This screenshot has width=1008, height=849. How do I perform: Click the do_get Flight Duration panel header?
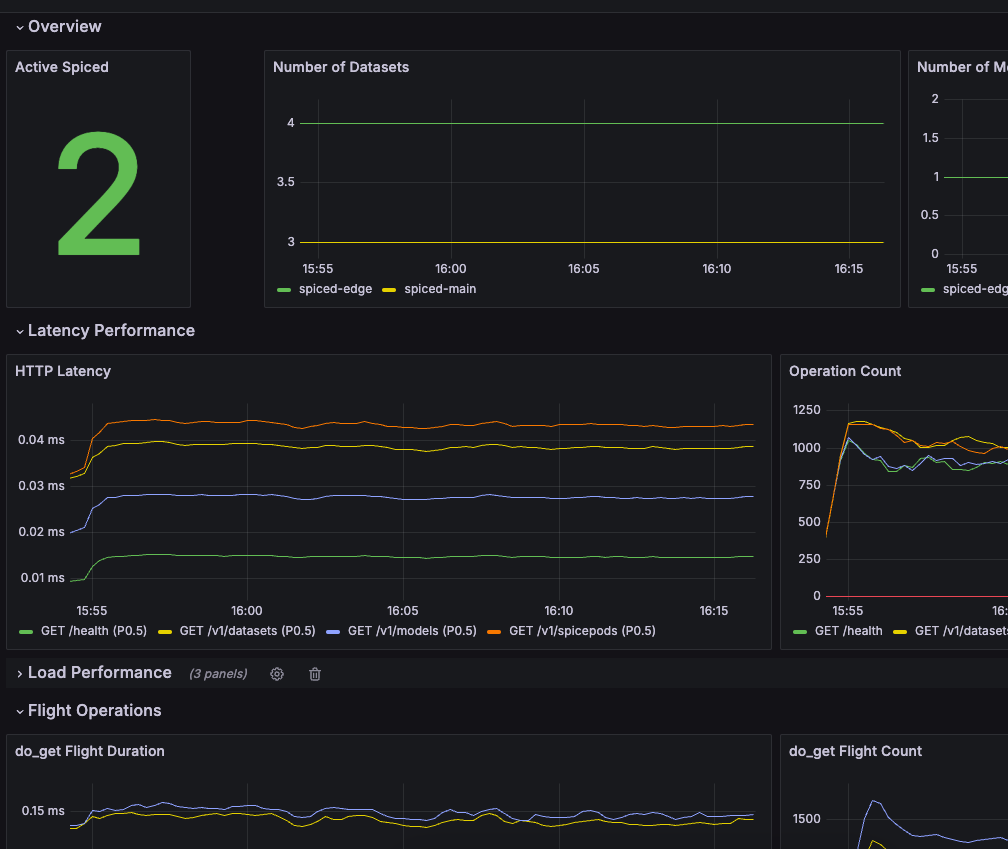point(90,751)
